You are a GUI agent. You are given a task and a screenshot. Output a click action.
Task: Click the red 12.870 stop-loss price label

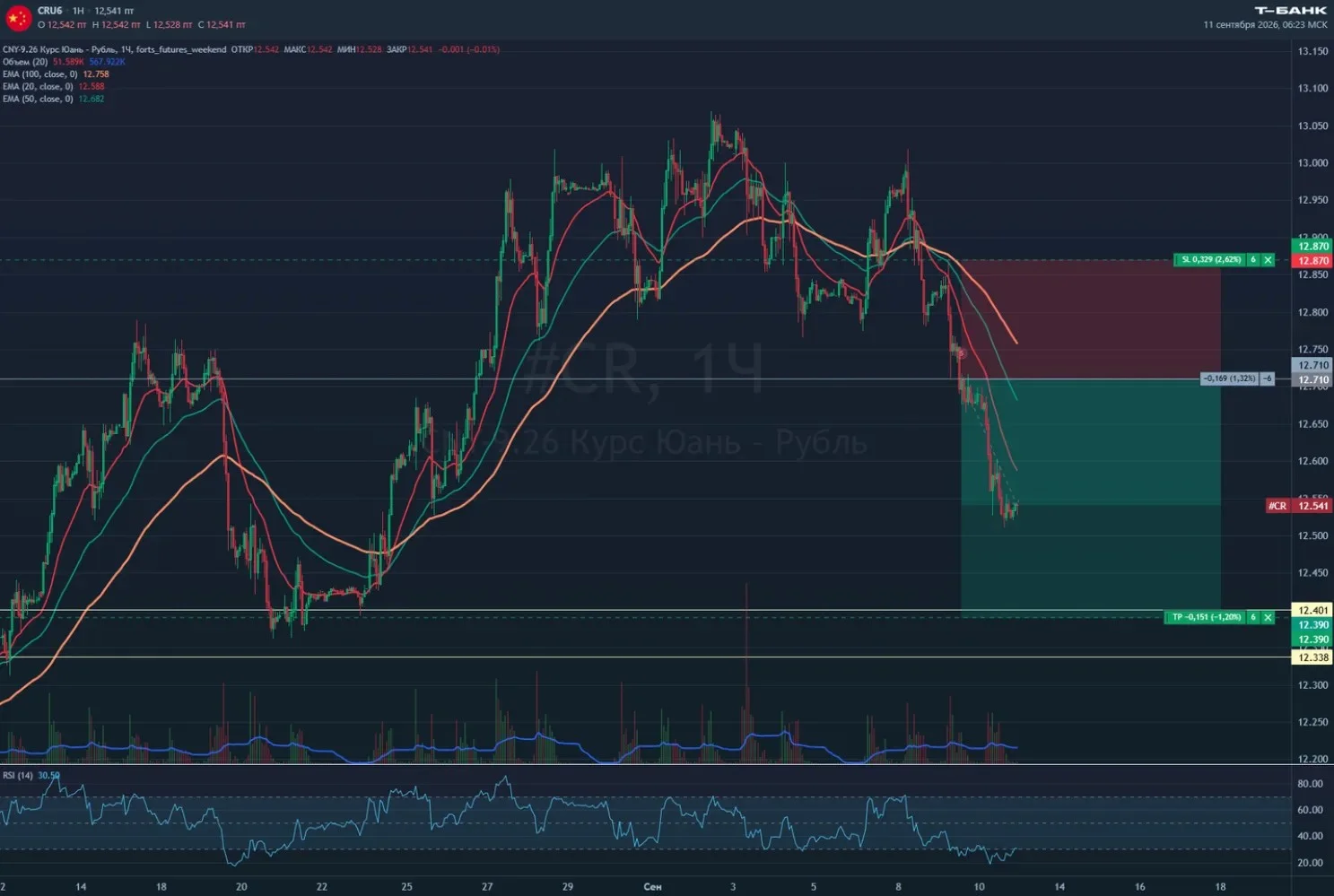1312,261
